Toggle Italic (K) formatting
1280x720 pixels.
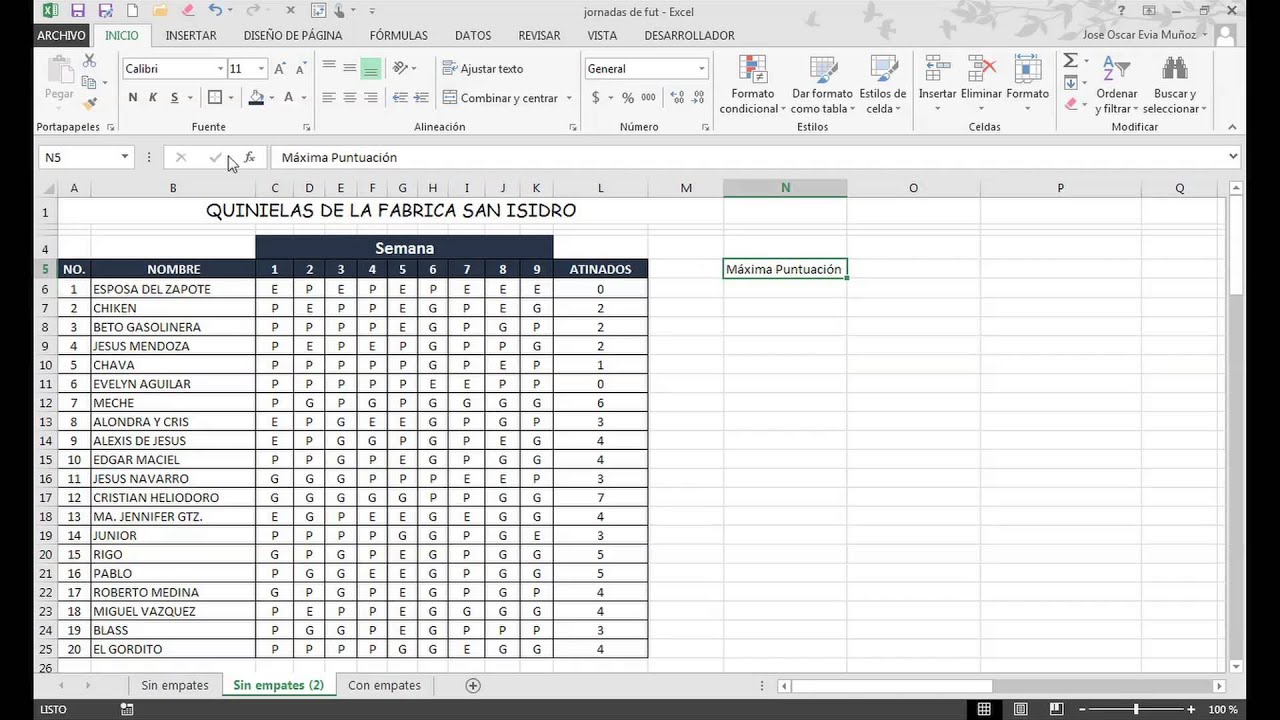pos(153,98)
